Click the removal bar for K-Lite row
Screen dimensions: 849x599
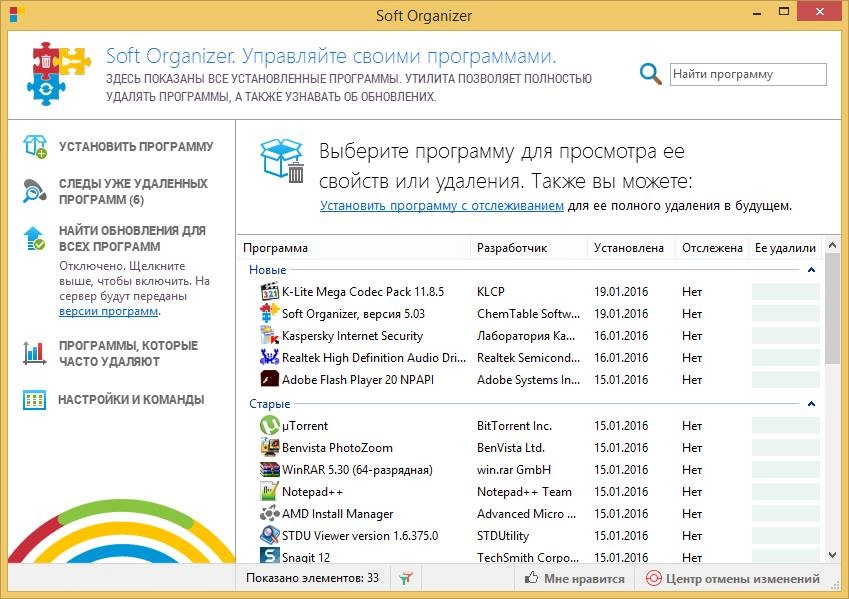(786, 291)
